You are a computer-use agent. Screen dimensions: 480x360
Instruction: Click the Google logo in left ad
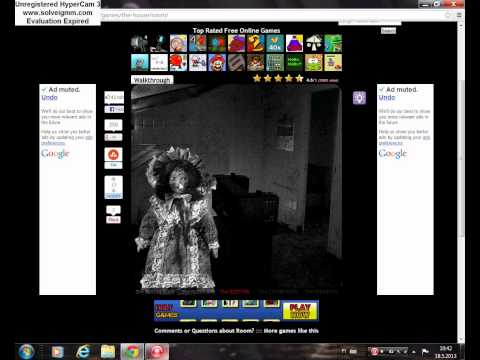point(55,154)
